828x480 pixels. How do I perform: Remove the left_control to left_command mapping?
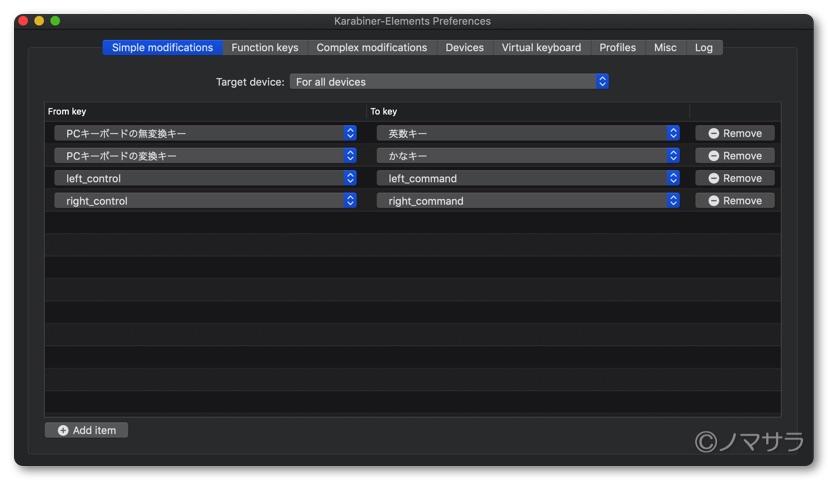(x=734, y=178)
